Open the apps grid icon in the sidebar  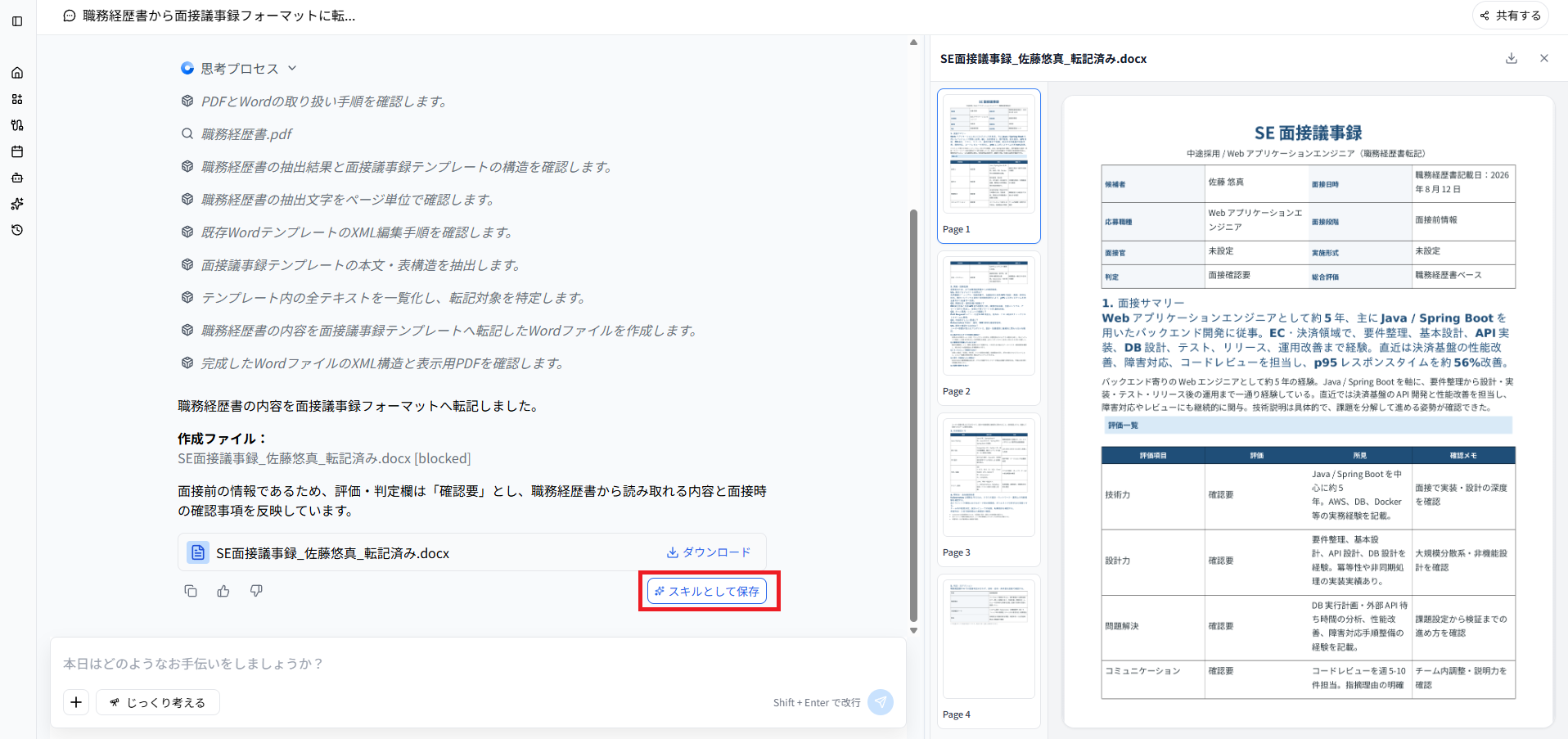[17, 99]
